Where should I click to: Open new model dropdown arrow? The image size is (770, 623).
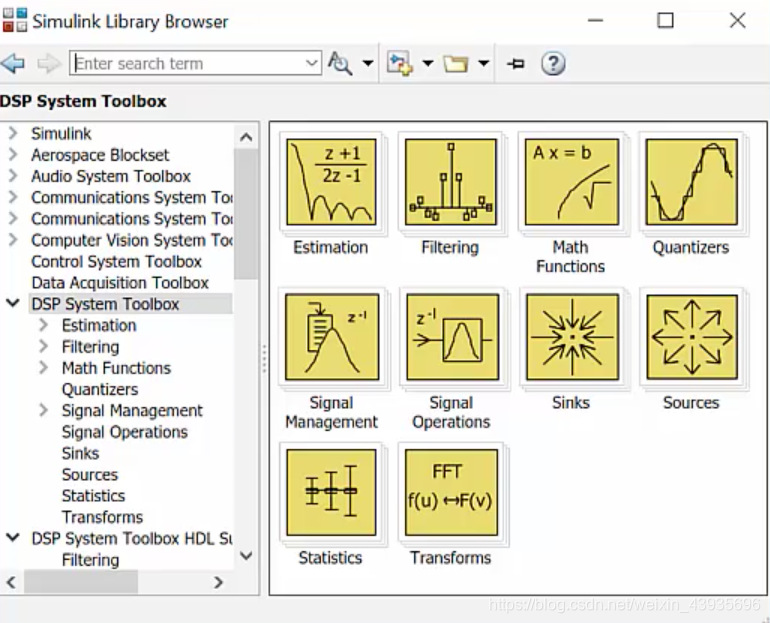click(428, 63)
